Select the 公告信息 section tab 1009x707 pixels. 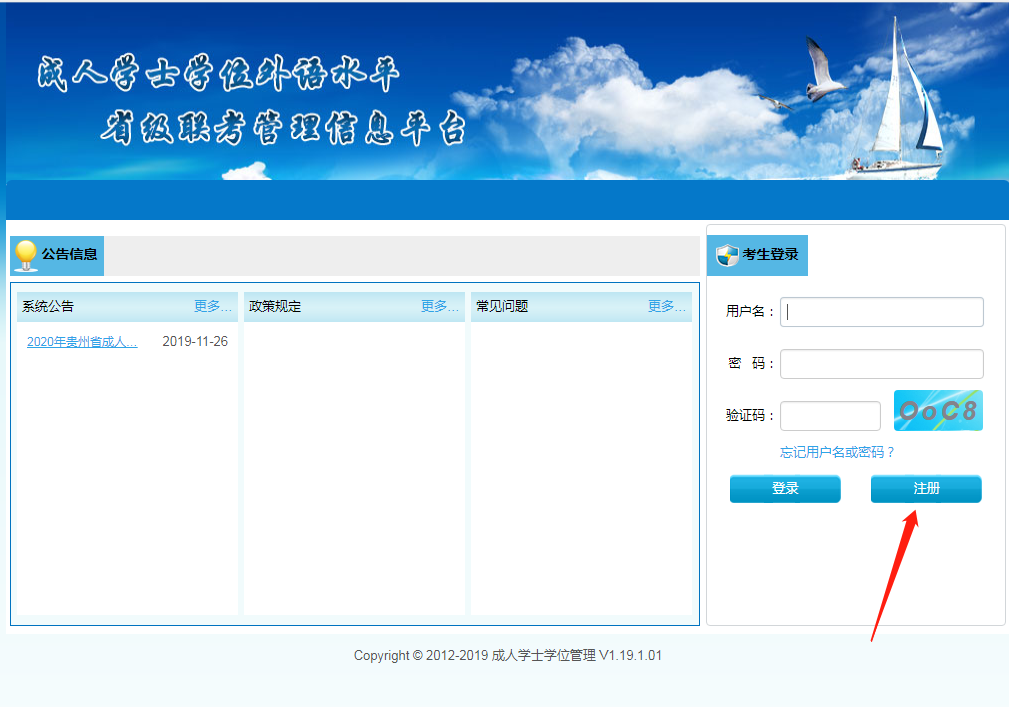coord(69,255)
